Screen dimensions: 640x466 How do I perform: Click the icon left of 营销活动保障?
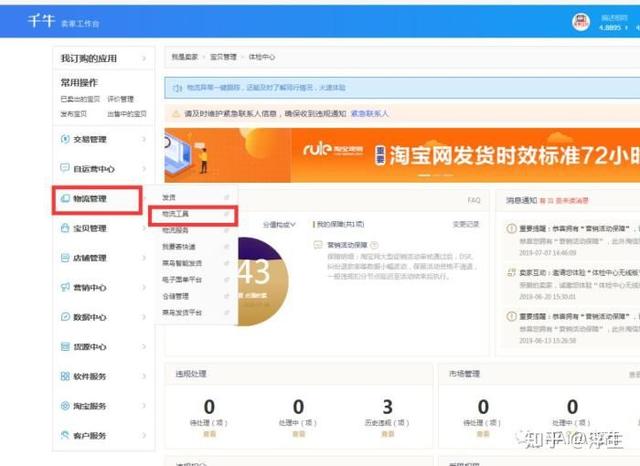pos(318,245)
